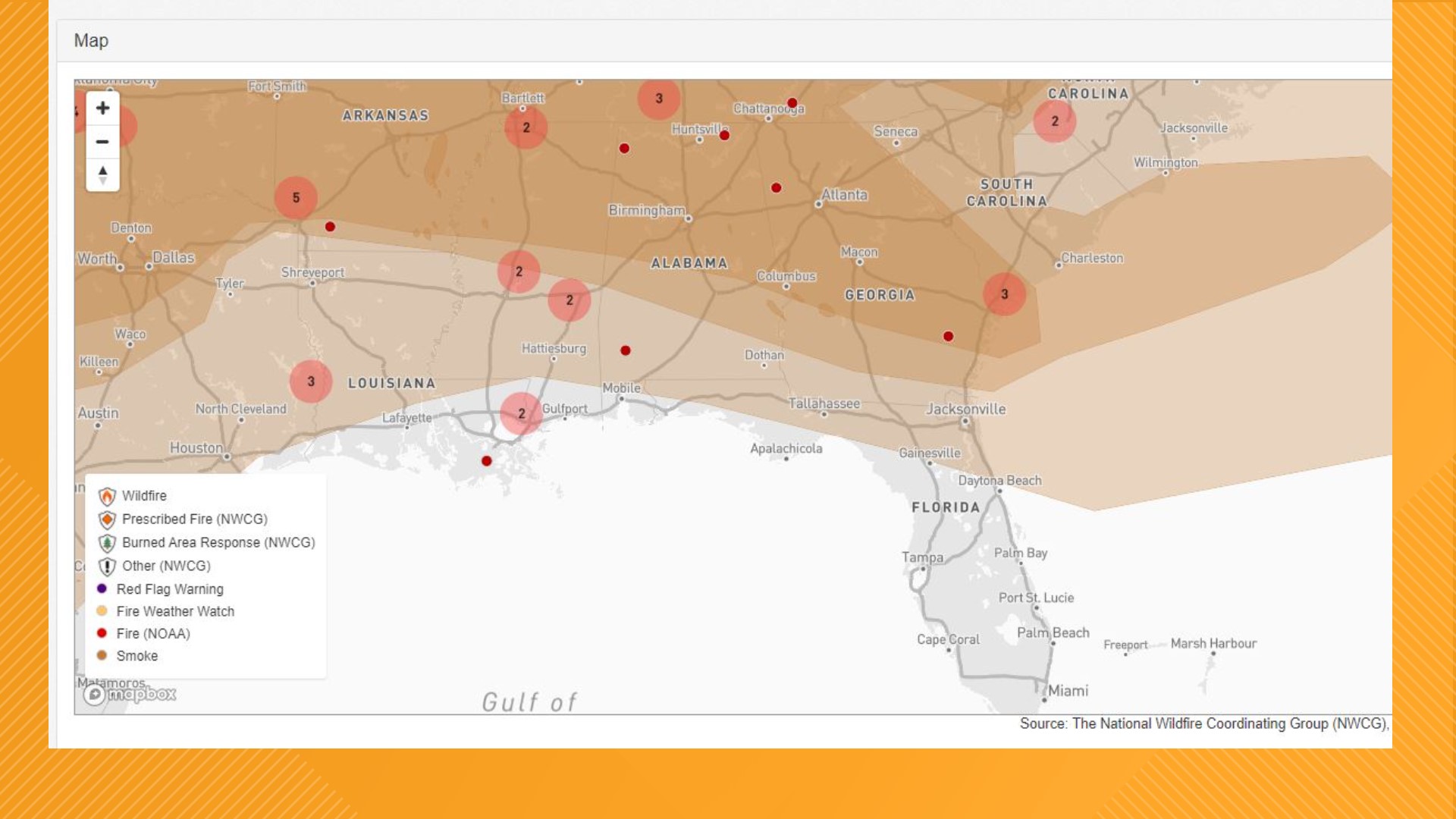Click the Prescribed Fire (NWCG) legend icon
The width and height of the screenshot is (1456, 819).
(107, 519)
